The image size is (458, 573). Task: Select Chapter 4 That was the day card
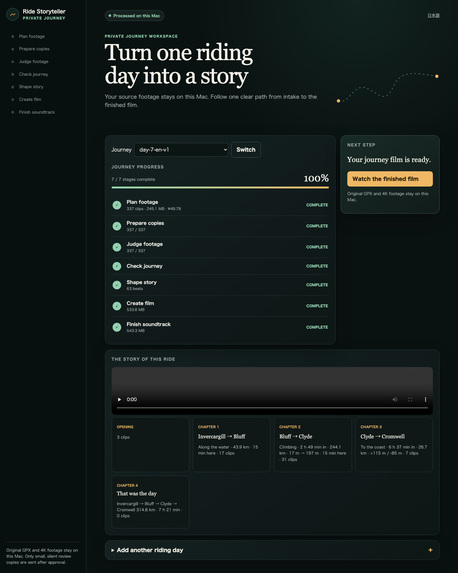(150, 502)
